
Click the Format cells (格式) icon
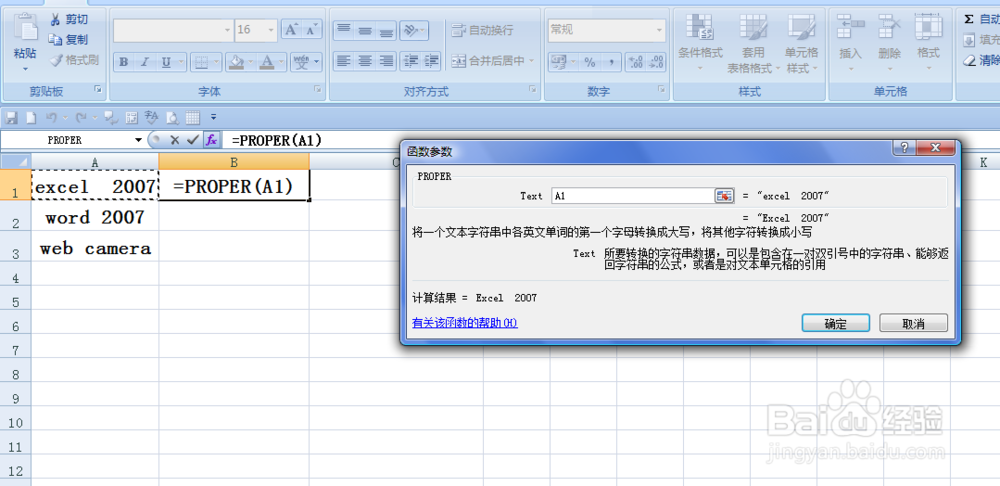928,27
